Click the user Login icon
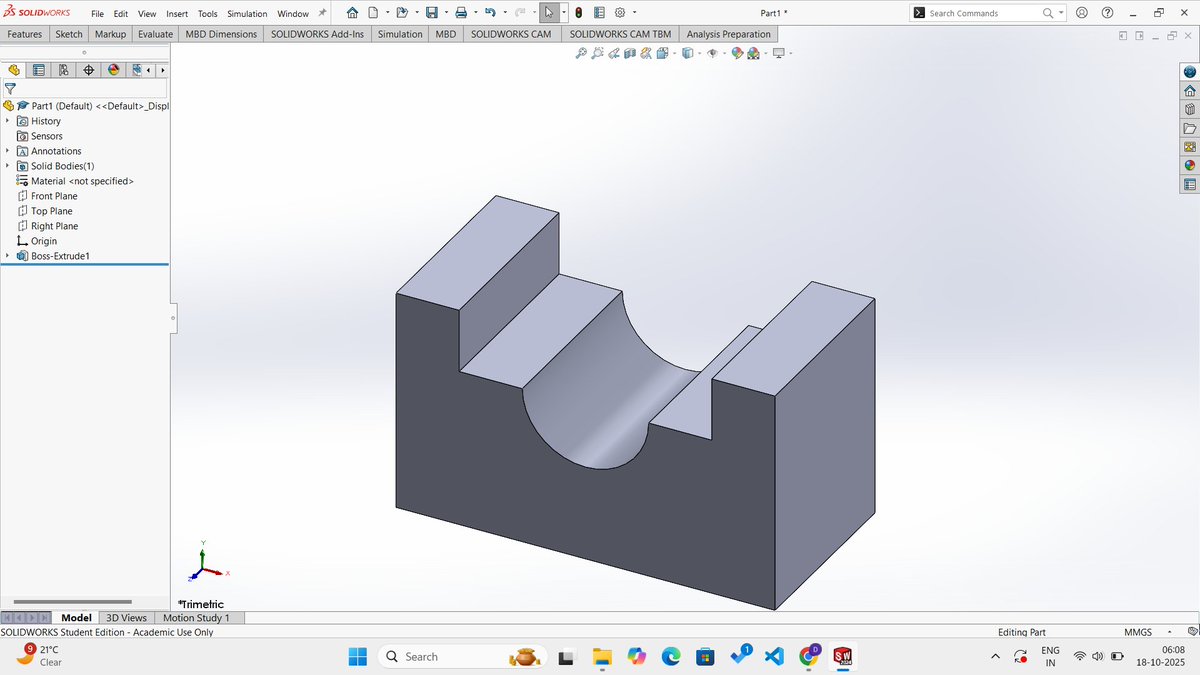This screenshot has width=1200, height=675. pyautogui.click(x=1082, y=12)
